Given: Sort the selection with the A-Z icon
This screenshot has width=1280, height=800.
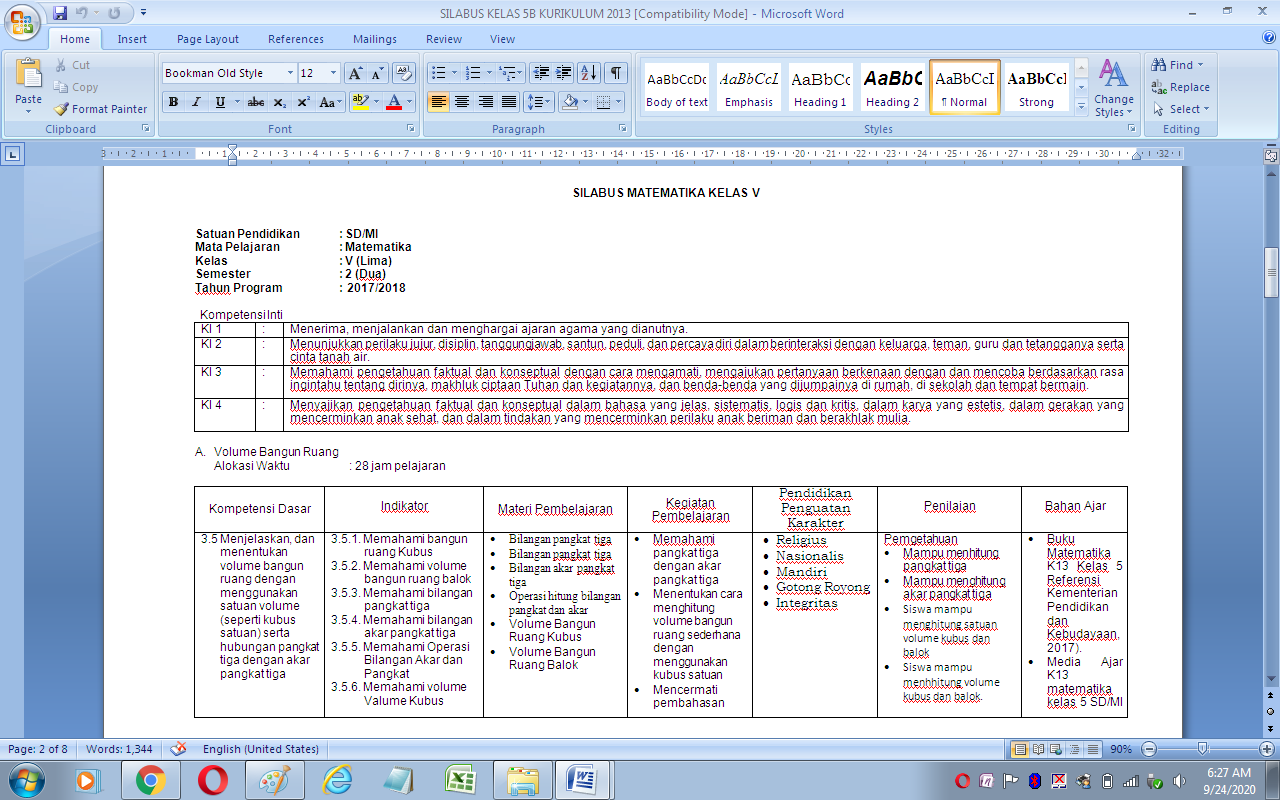Looking at the screenshot, I should pos(589,73).
